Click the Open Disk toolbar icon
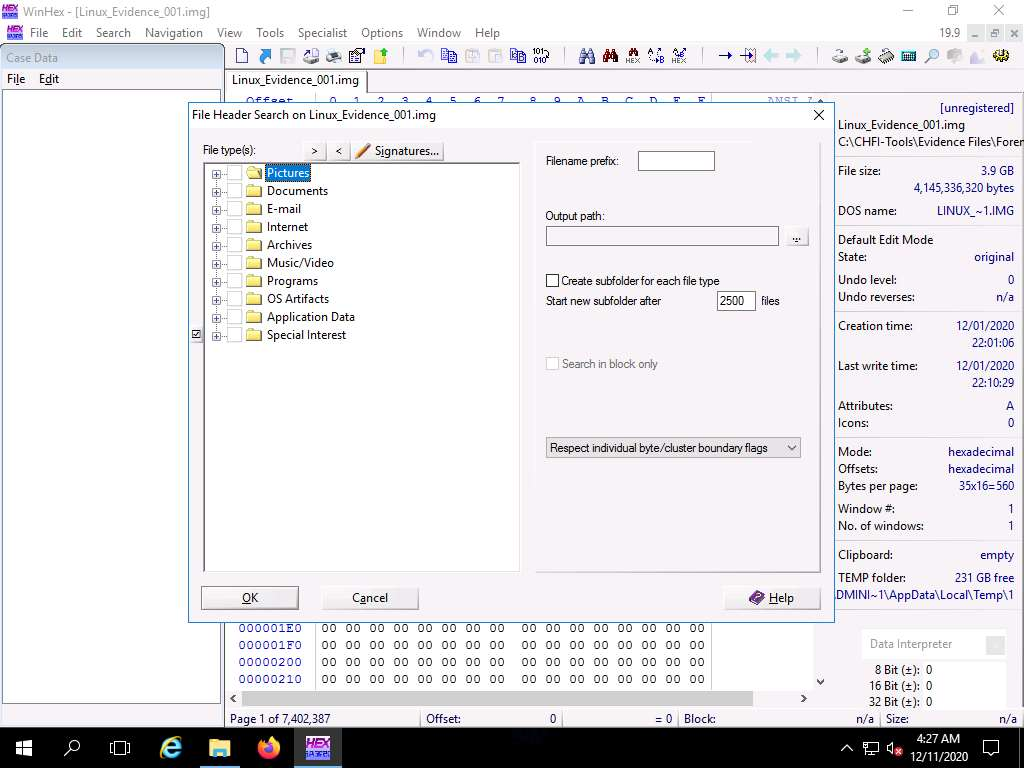 tap(840, 56)
